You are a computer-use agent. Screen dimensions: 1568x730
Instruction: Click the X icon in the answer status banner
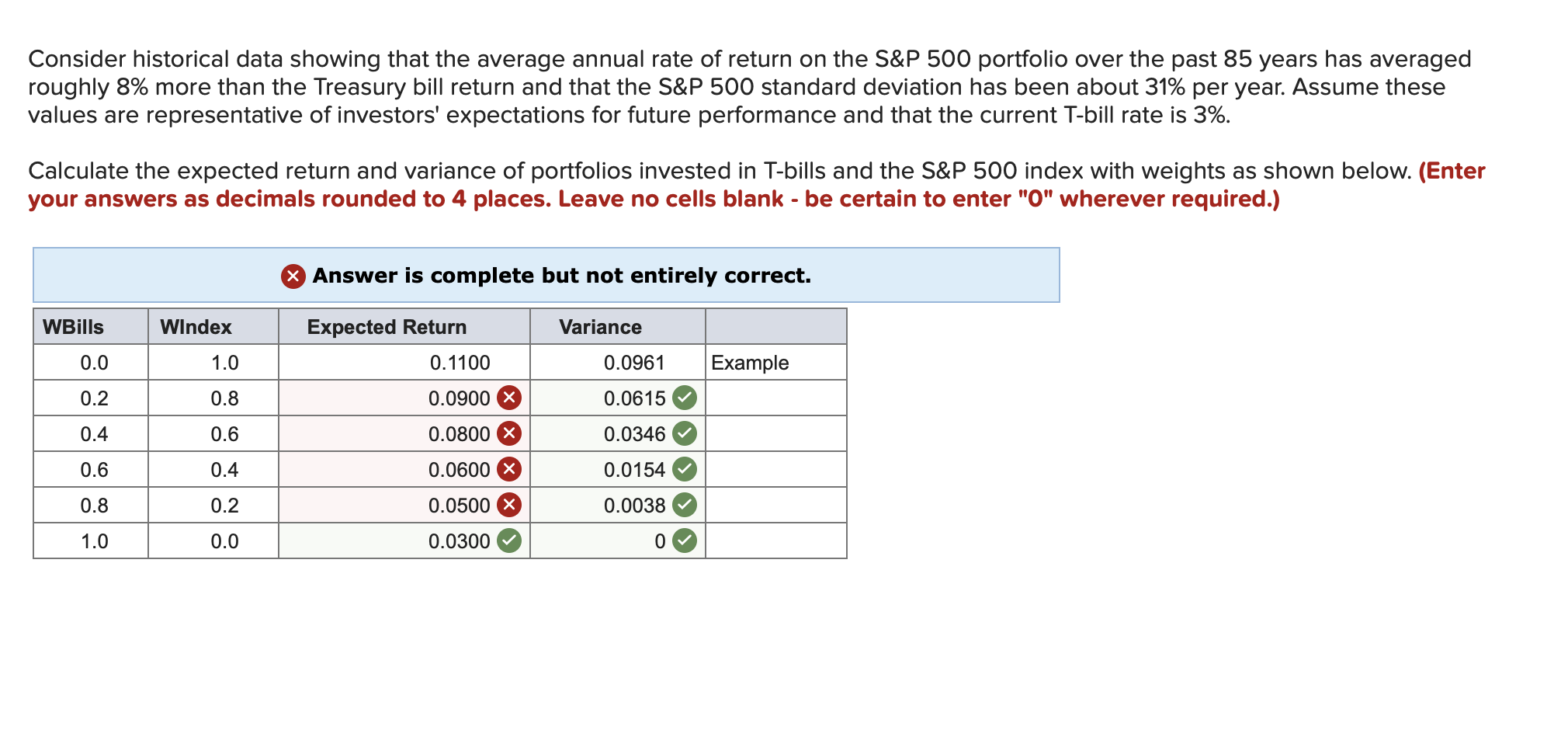(x=292, y=276)
